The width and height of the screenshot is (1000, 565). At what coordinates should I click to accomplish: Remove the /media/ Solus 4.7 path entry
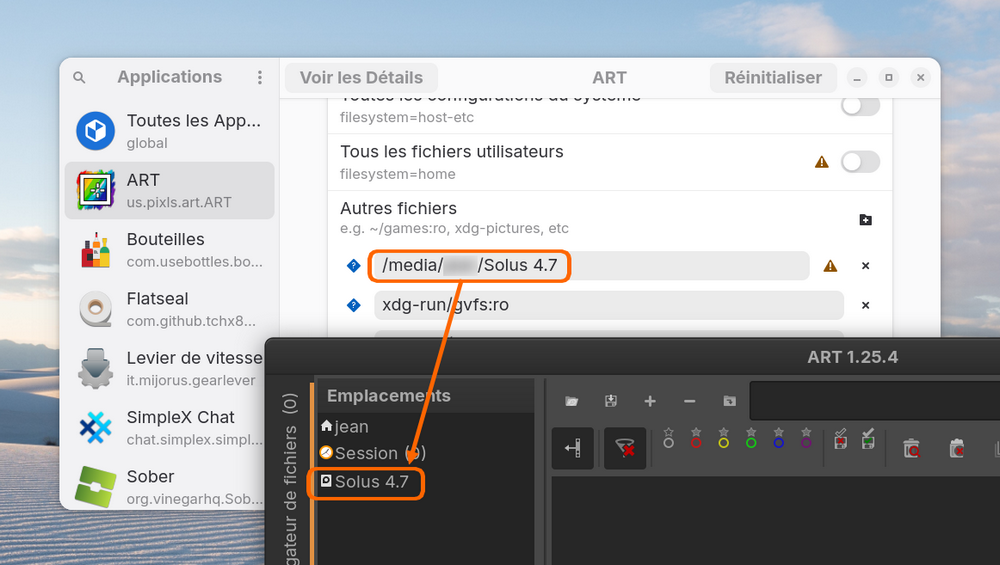(866, 266)
